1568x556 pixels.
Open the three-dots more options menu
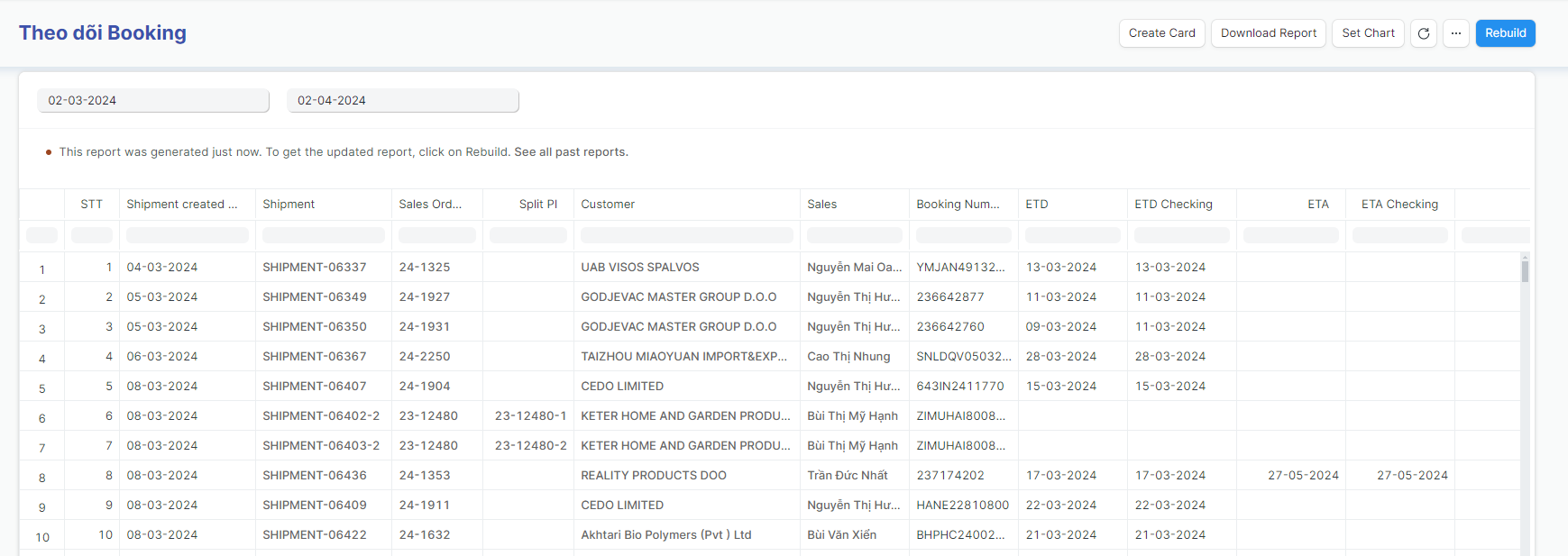point(1455,33)
